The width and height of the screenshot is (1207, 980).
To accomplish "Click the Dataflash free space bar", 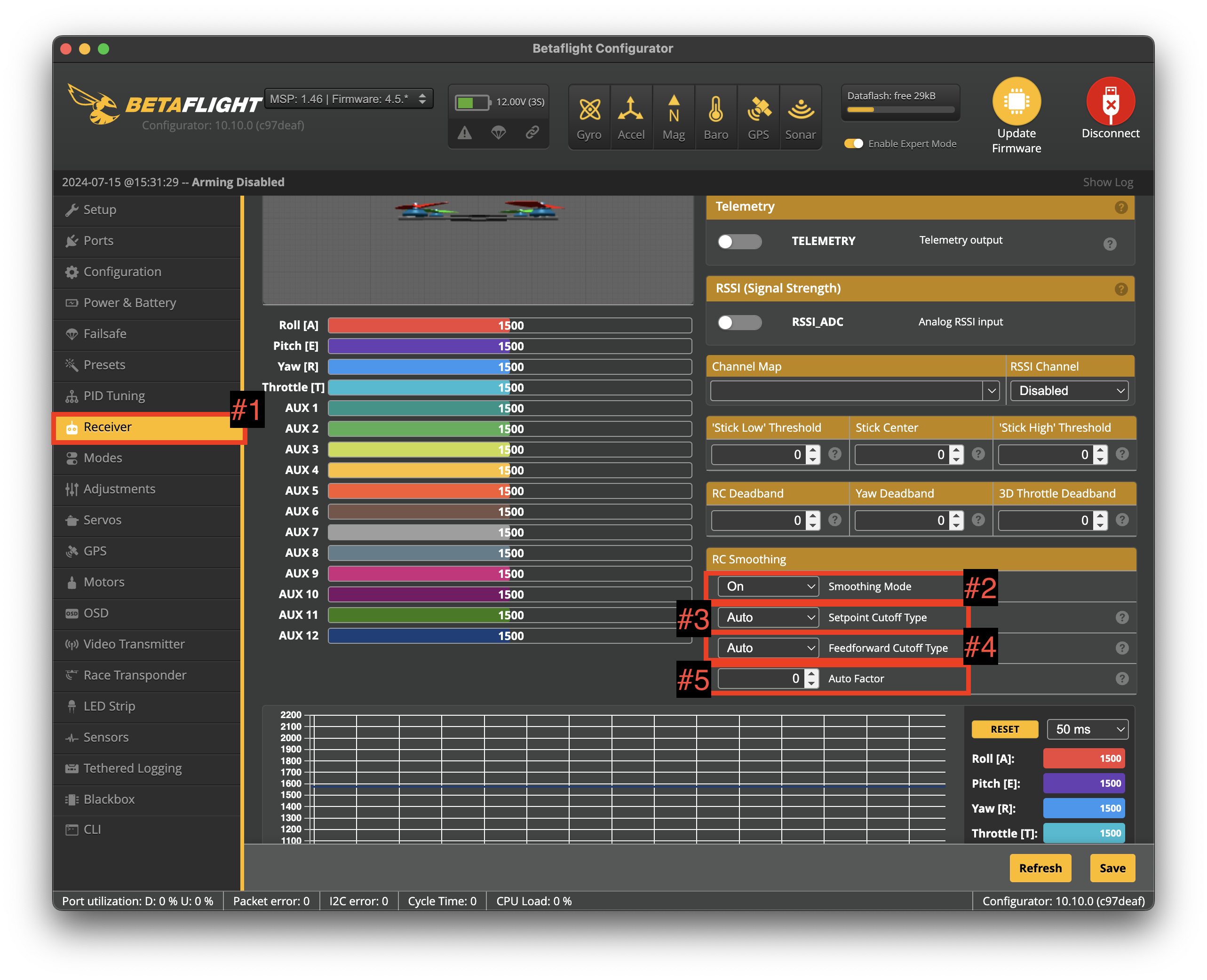I will click(900, 110).
